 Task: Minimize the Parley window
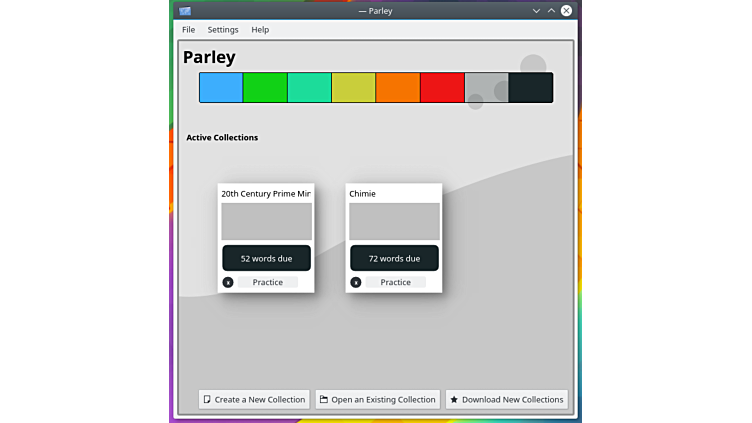pos(535,11)
